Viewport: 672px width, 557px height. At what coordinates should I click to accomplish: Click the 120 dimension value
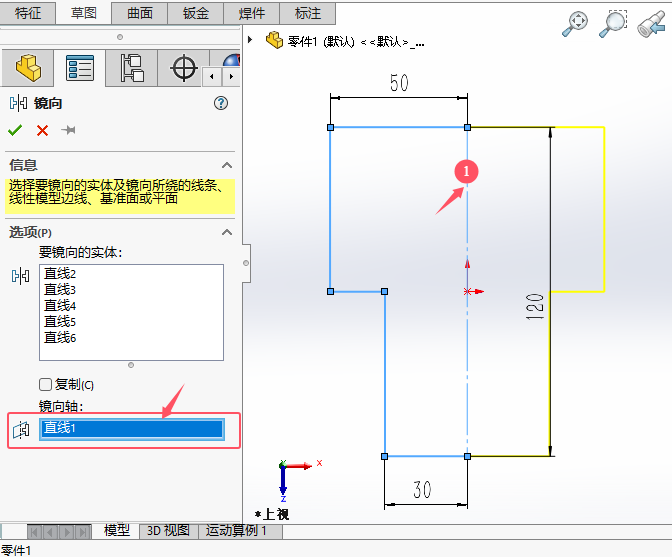click(x=535, y=307)
